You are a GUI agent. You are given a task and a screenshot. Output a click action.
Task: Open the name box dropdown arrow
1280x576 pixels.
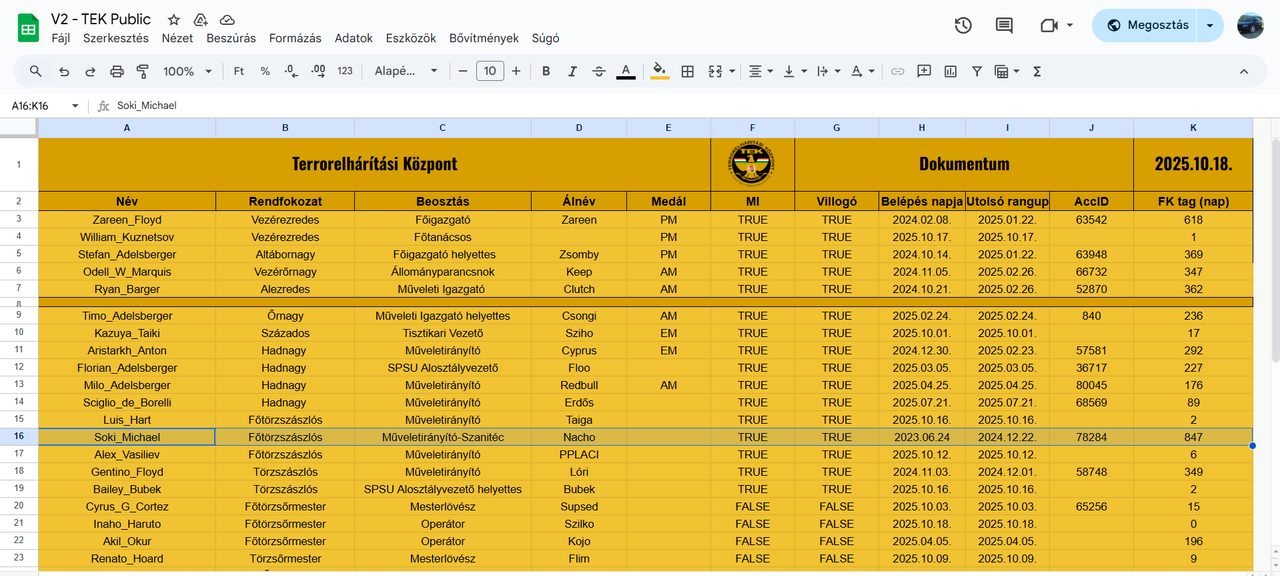pyautogui.click(x=74, y=105)
